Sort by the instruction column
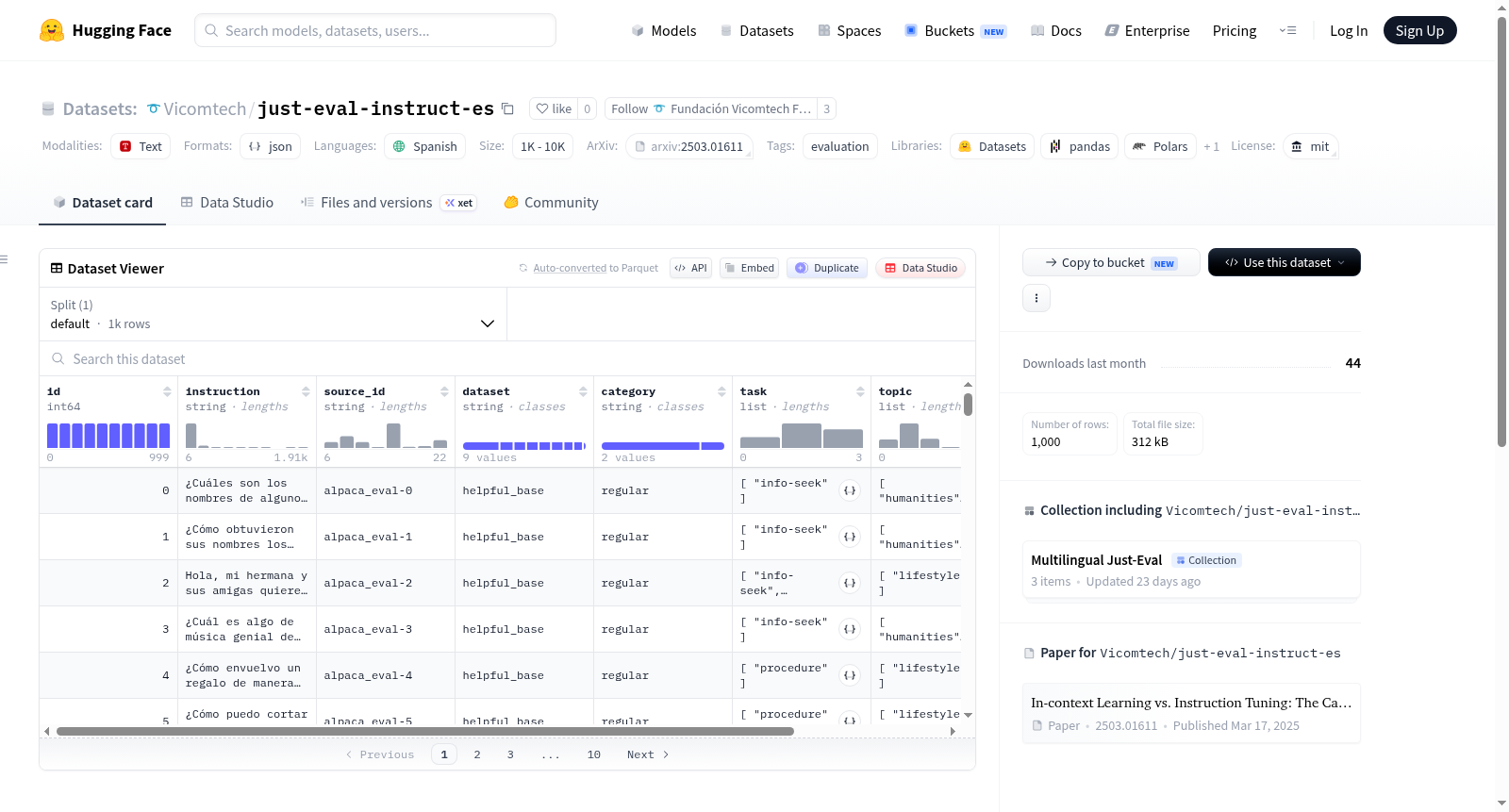 pos(306,391)
